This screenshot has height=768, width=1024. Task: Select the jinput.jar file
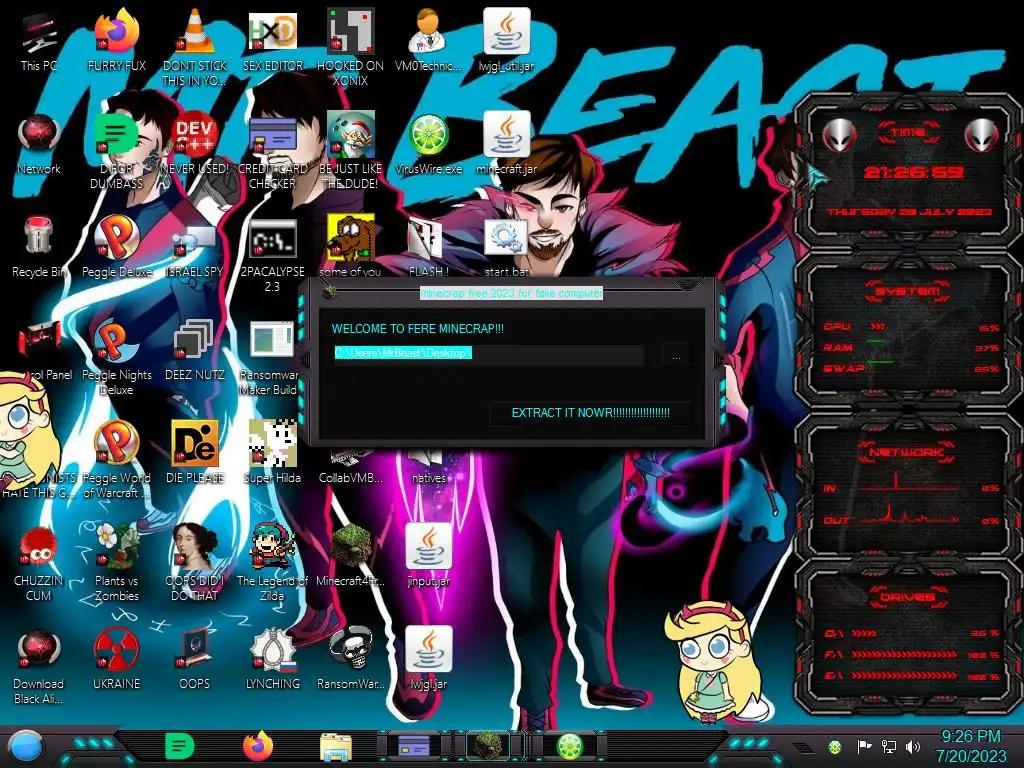428,555
